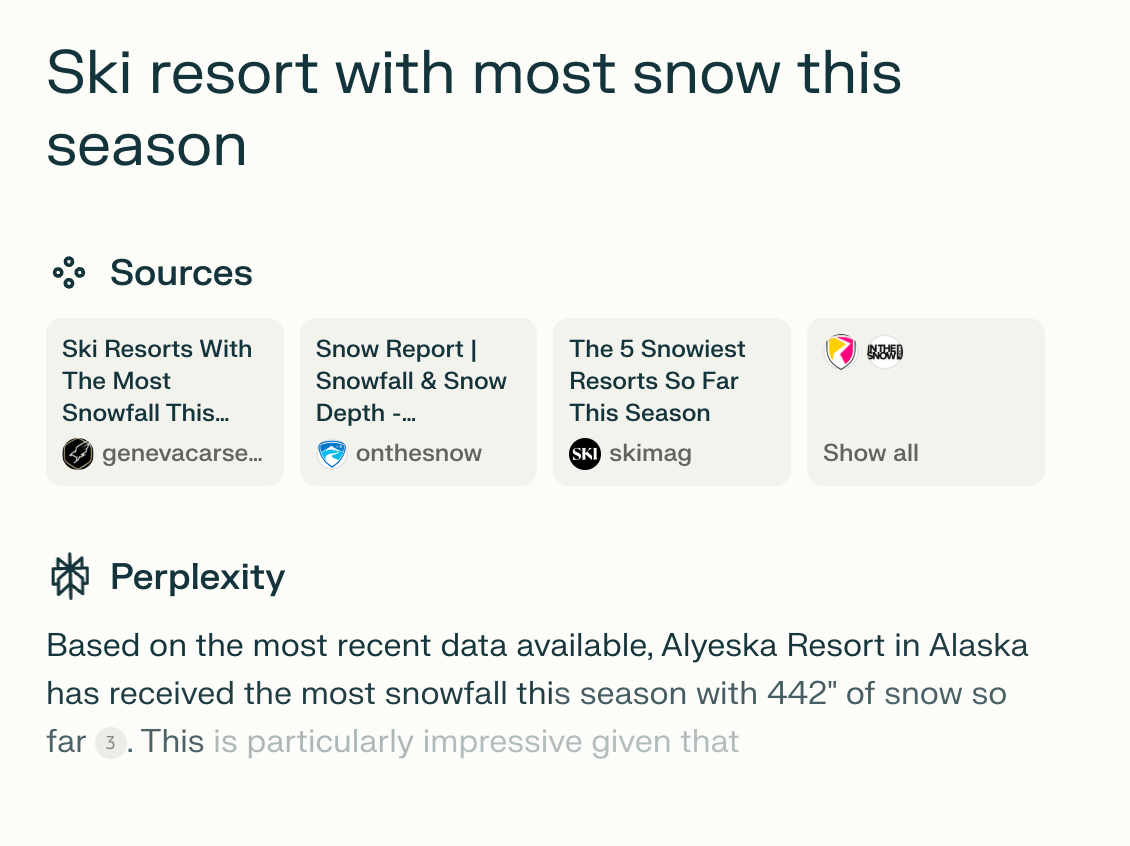Click the In The Snow favicon
The image size is (1130, 846).
pos(884,352)
